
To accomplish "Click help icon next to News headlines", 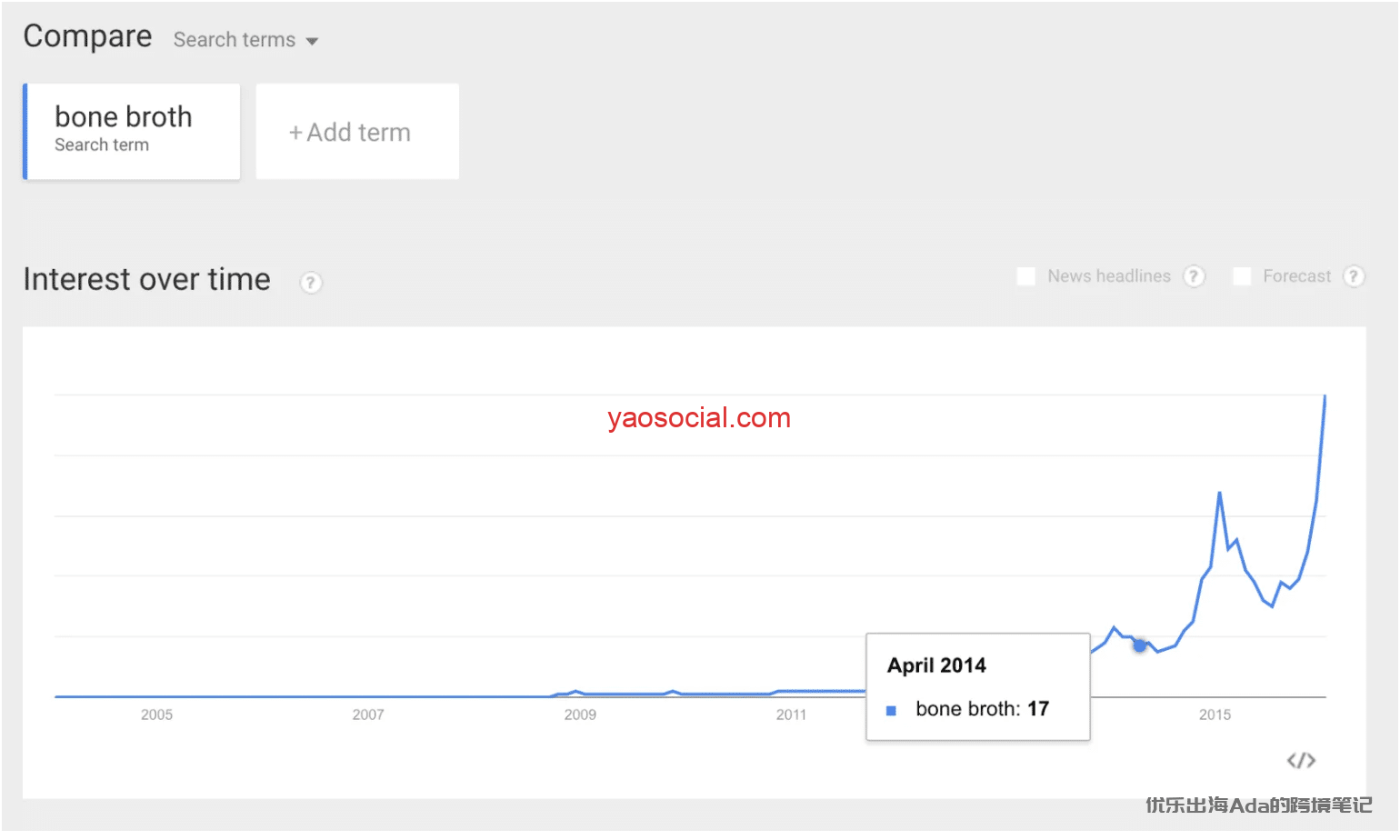I will tap(1195, 276).
